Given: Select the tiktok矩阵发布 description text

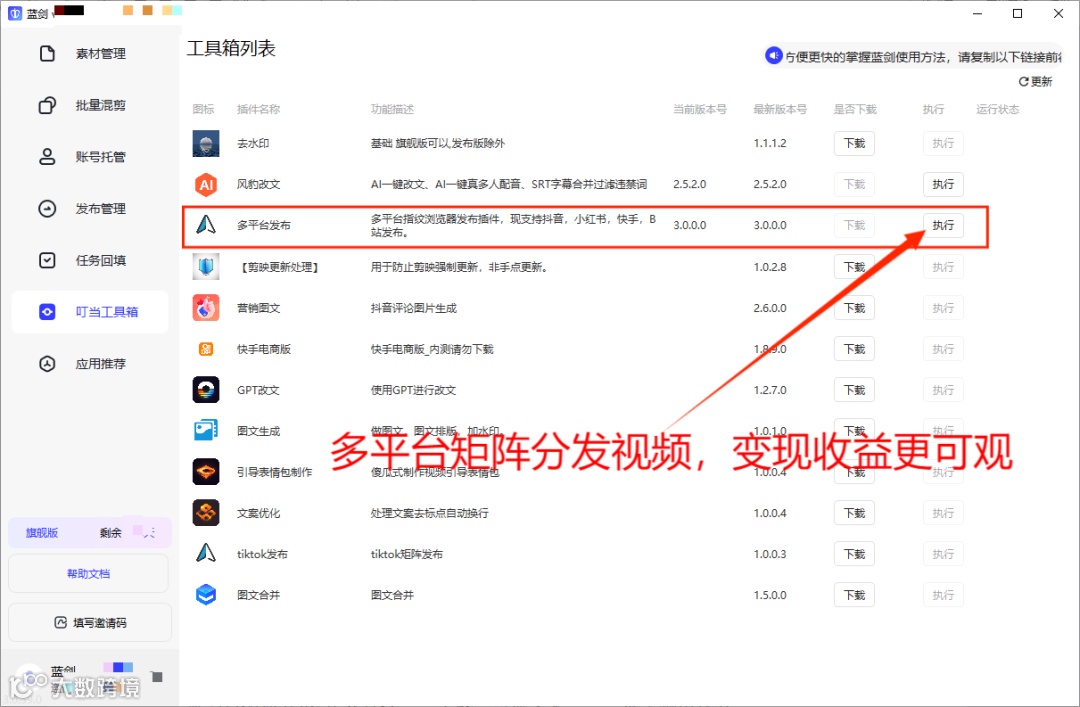Looking at the screenshot, I should (406, 554).
